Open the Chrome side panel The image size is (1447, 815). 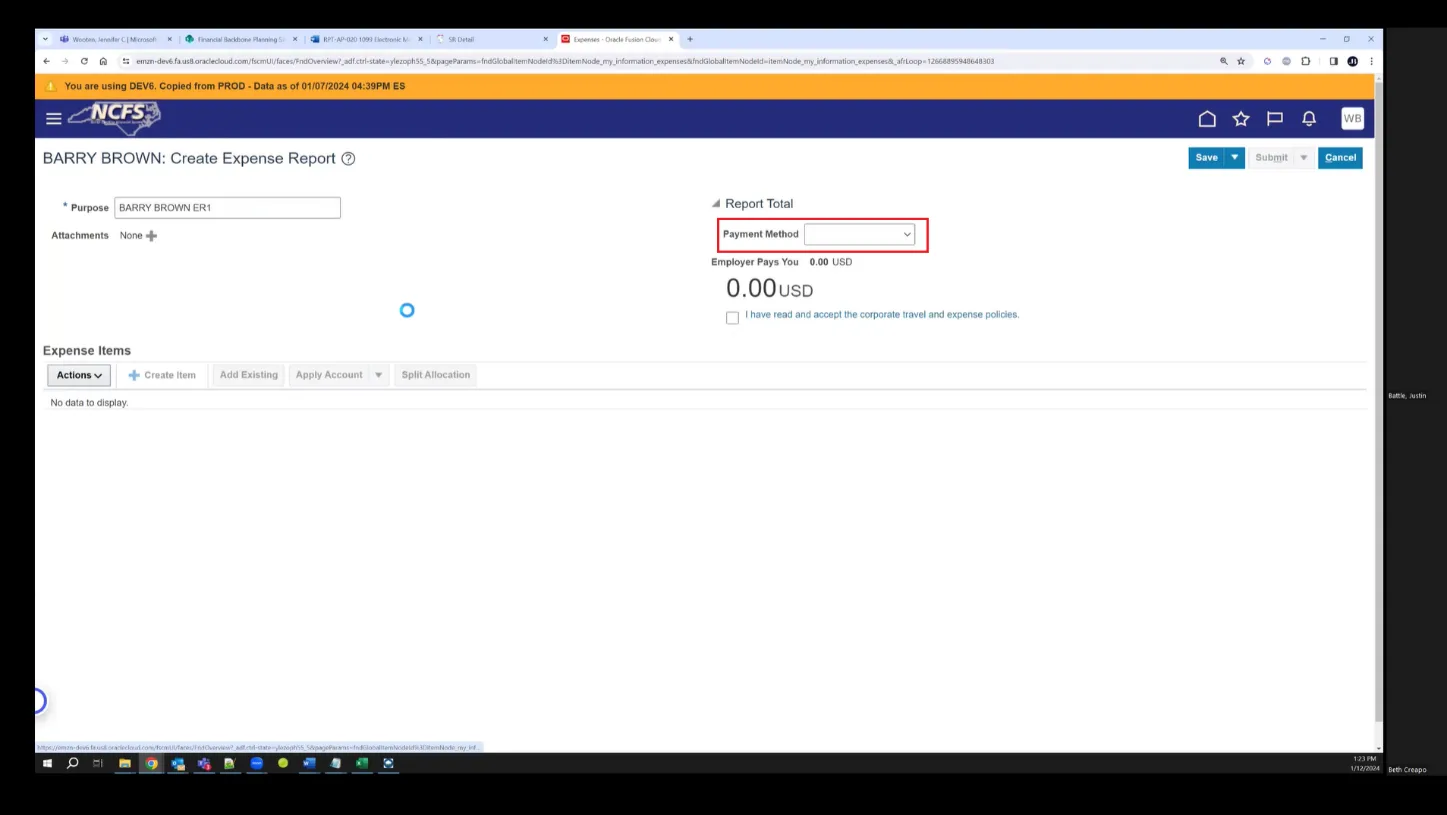click(1333, 61)
